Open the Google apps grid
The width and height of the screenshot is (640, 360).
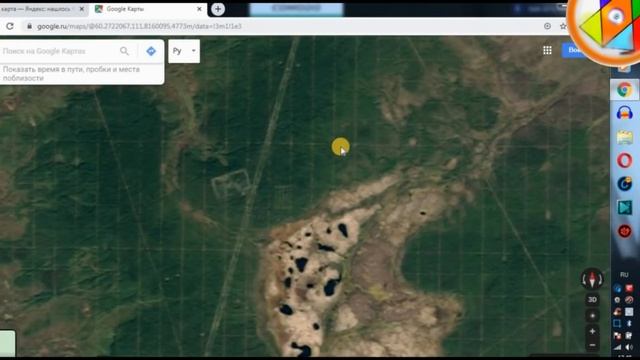547,50
